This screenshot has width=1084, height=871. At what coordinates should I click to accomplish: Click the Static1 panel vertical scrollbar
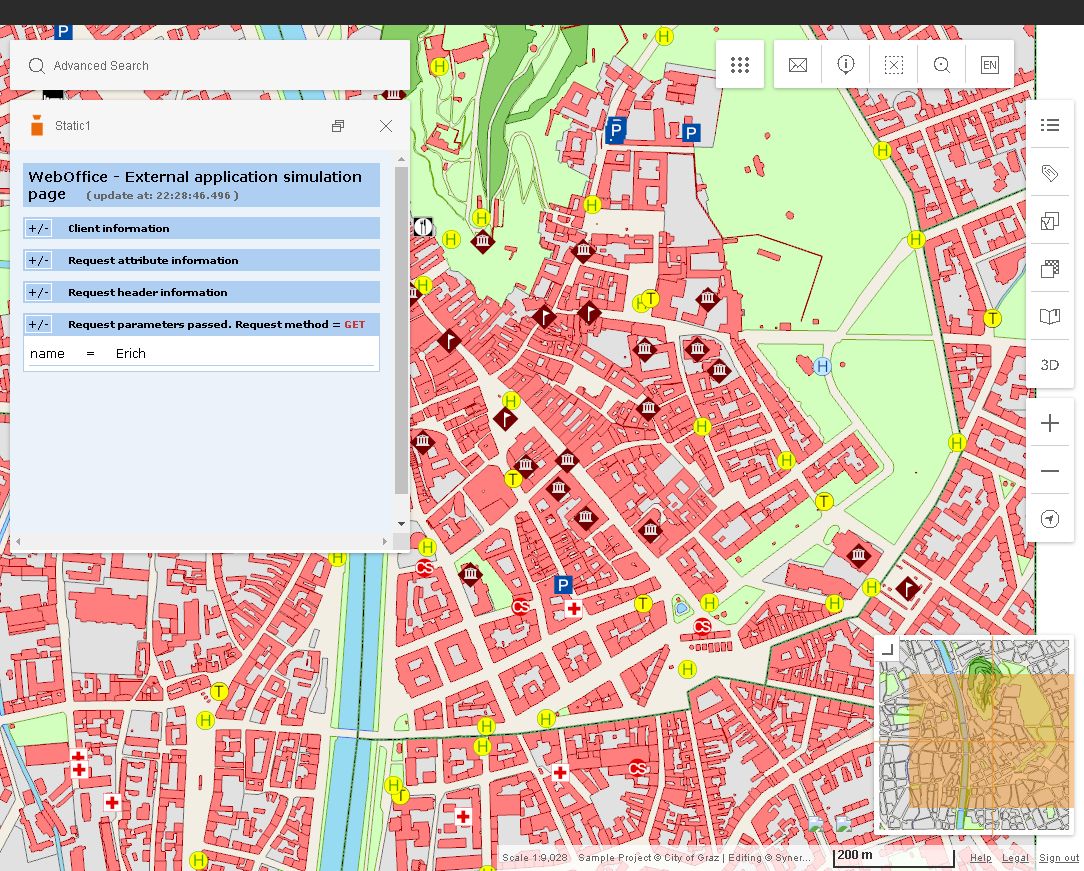[401, 330]
